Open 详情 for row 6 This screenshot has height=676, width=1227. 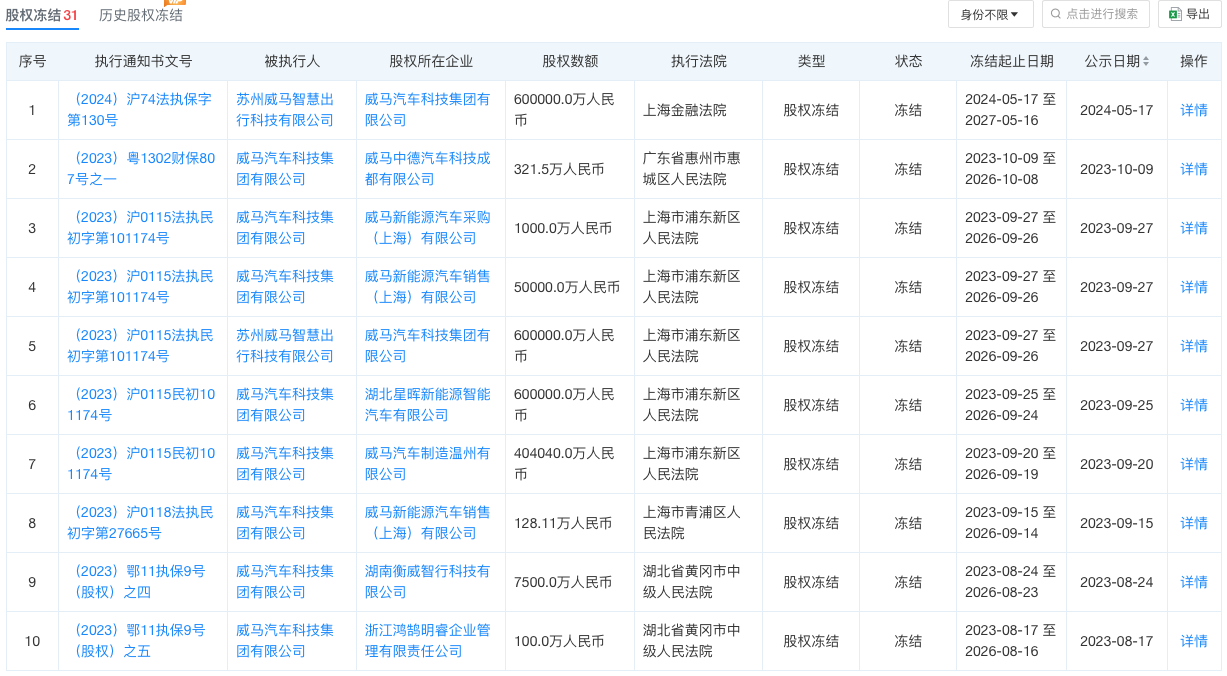click(x=1194, y=405)
